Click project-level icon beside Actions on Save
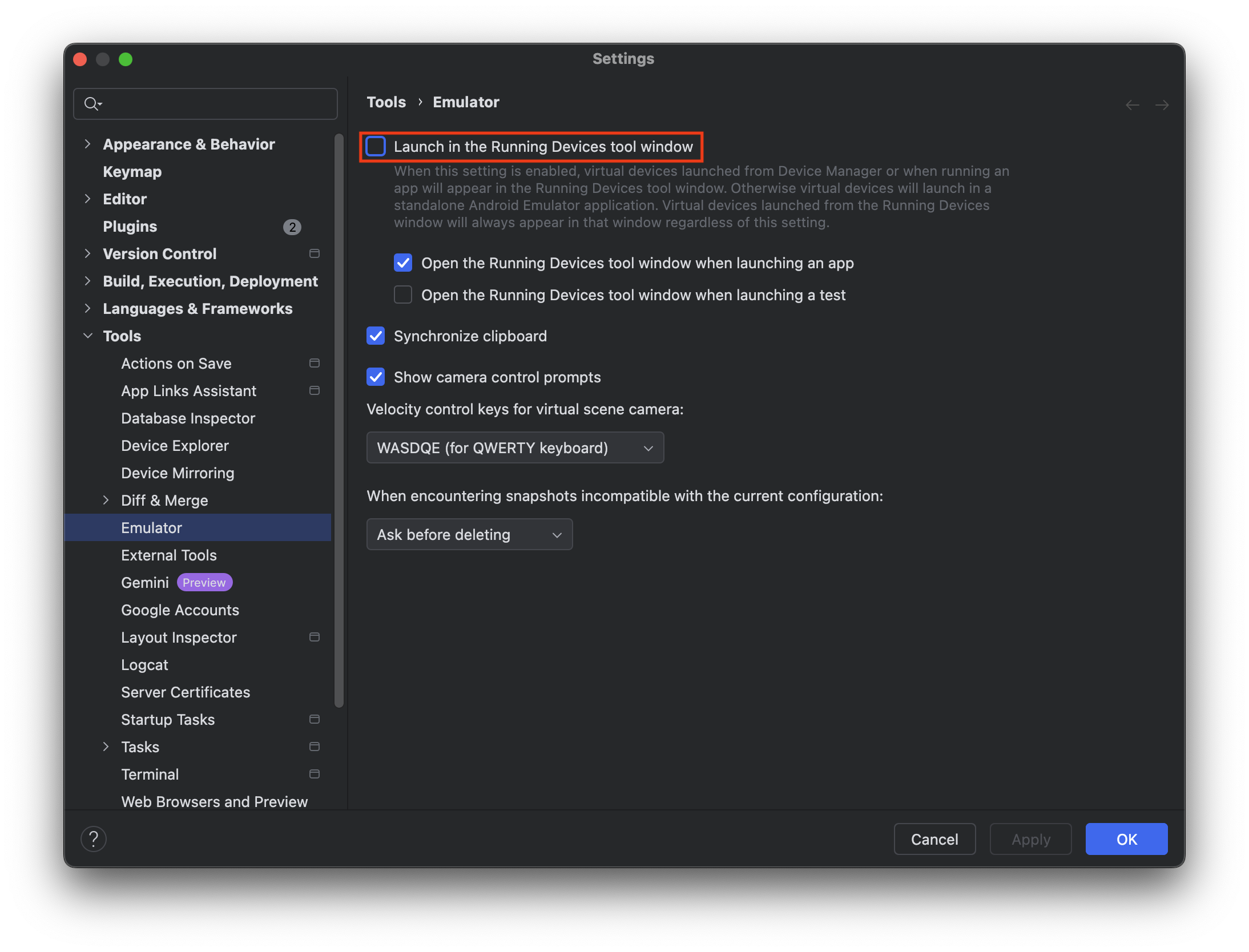The width and height of the screenshot is (1249, 952). (x=314, y=363)
